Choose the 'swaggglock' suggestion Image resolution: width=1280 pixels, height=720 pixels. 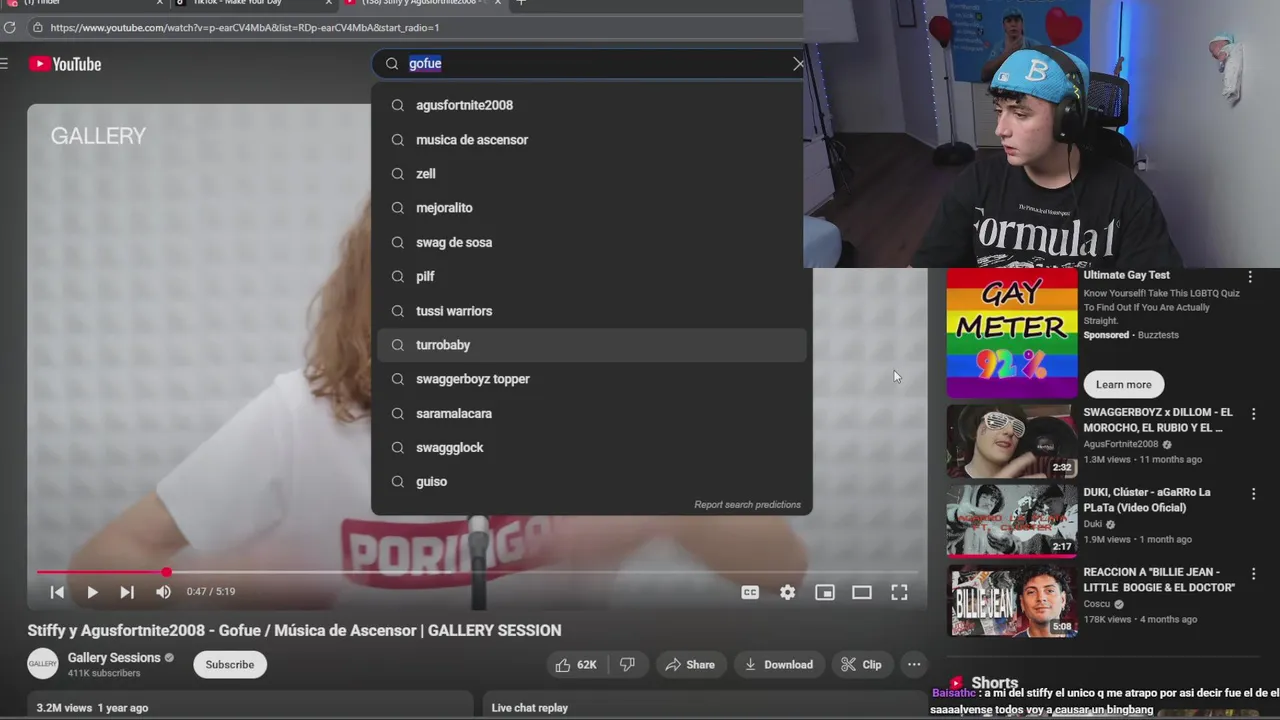pos(591,447)
